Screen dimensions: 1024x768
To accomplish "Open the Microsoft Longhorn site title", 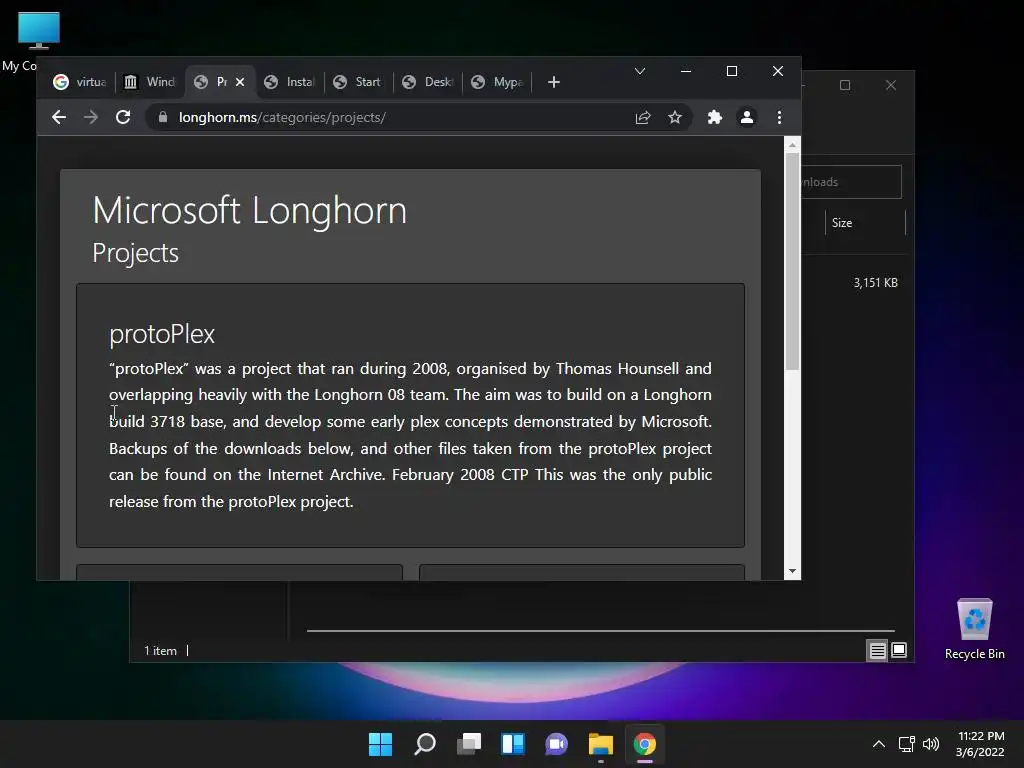I will click(x=249, y=210).
